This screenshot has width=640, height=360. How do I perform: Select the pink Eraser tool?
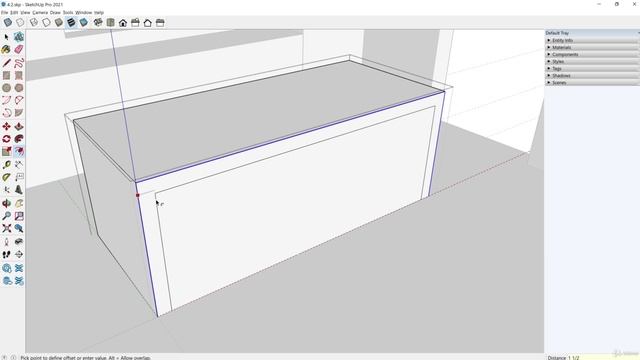[x=19, y=49]
